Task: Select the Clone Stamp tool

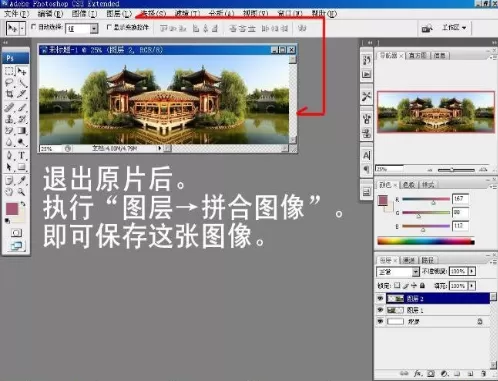Action: (9, 119)
